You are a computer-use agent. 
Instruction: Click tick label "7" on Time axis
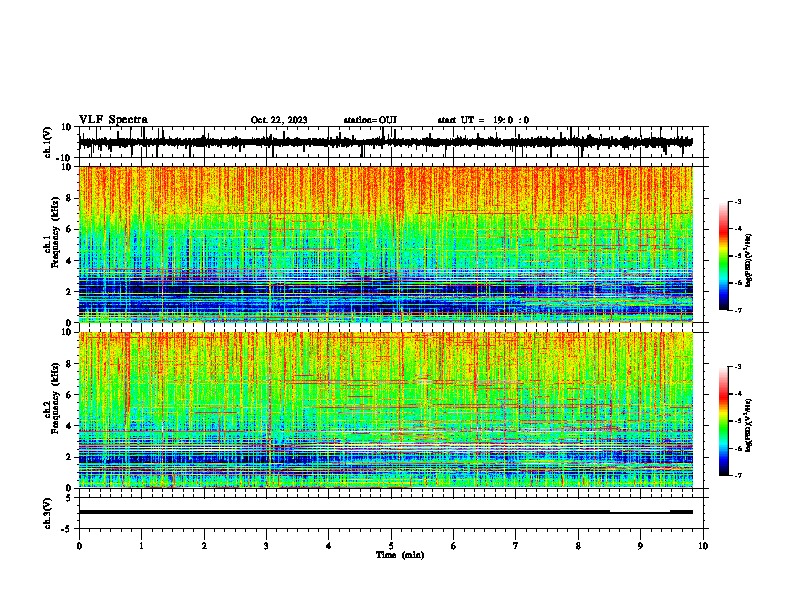pos(516,545)
